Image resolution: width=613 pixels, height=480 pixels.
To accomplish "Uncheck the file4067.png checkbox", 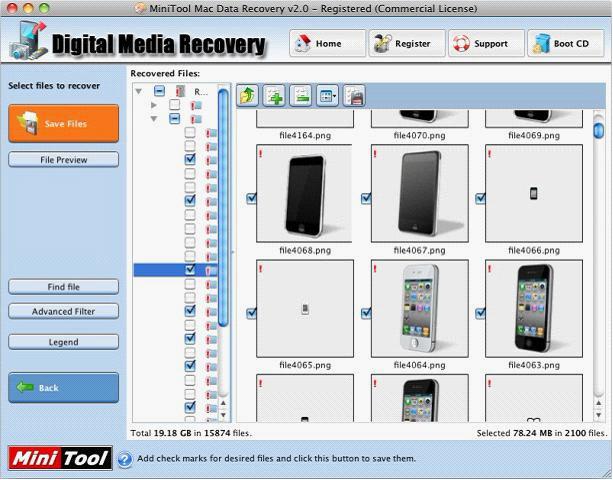I will click(x=366, y=198).
